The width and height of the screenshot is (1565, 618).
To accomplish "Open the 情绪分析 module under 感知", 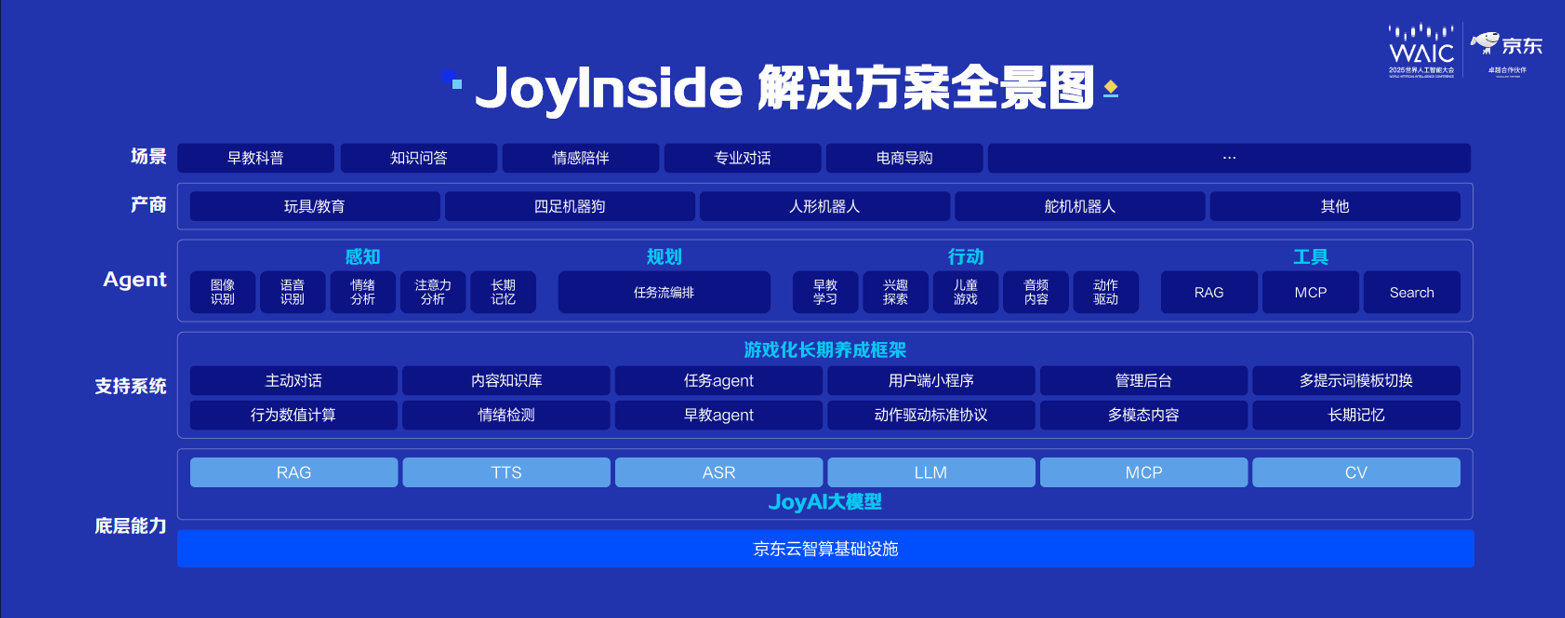I will tap(363, 291).
